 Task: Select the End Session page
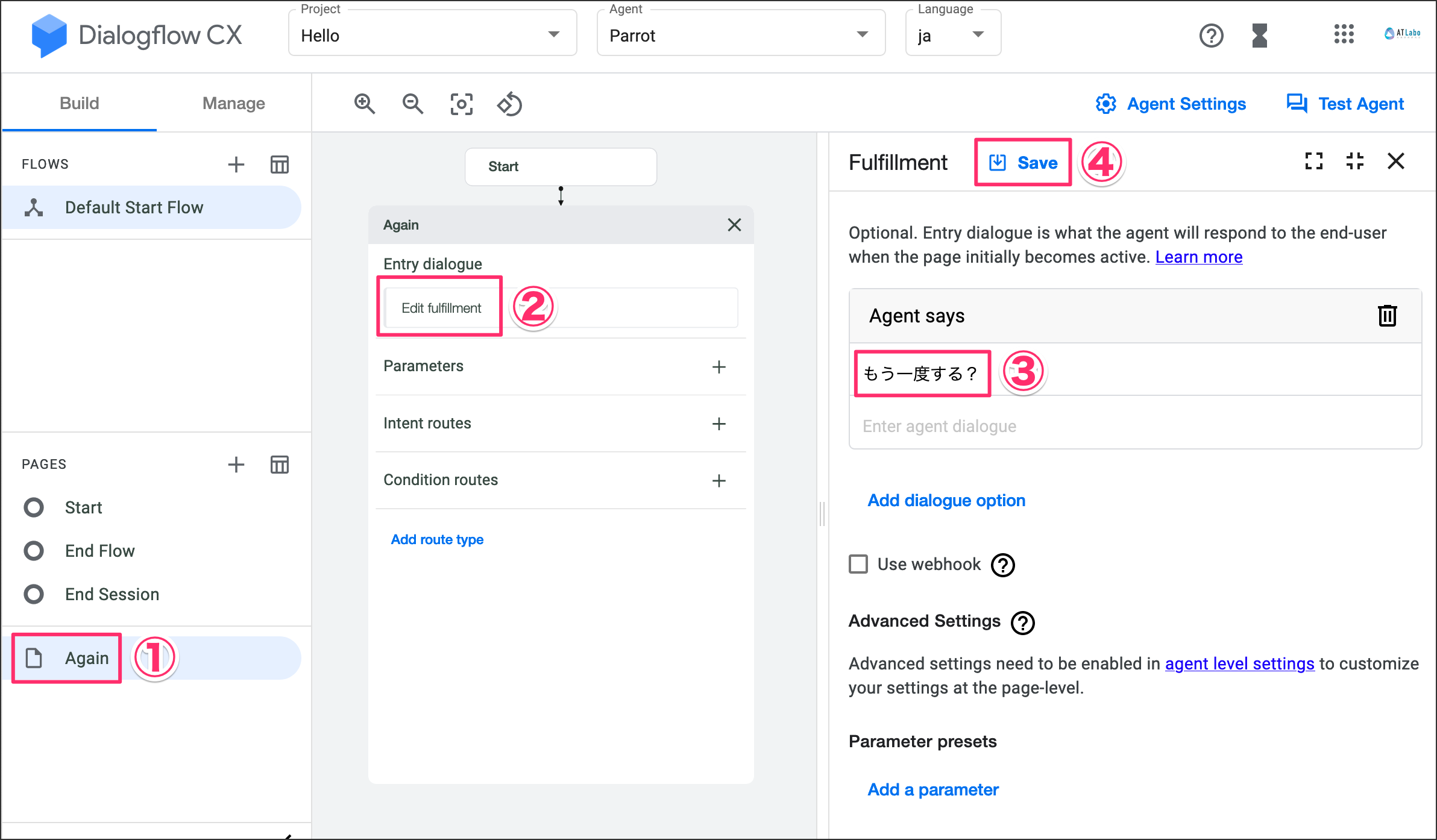pyautogui.click(x=112, y=594)
